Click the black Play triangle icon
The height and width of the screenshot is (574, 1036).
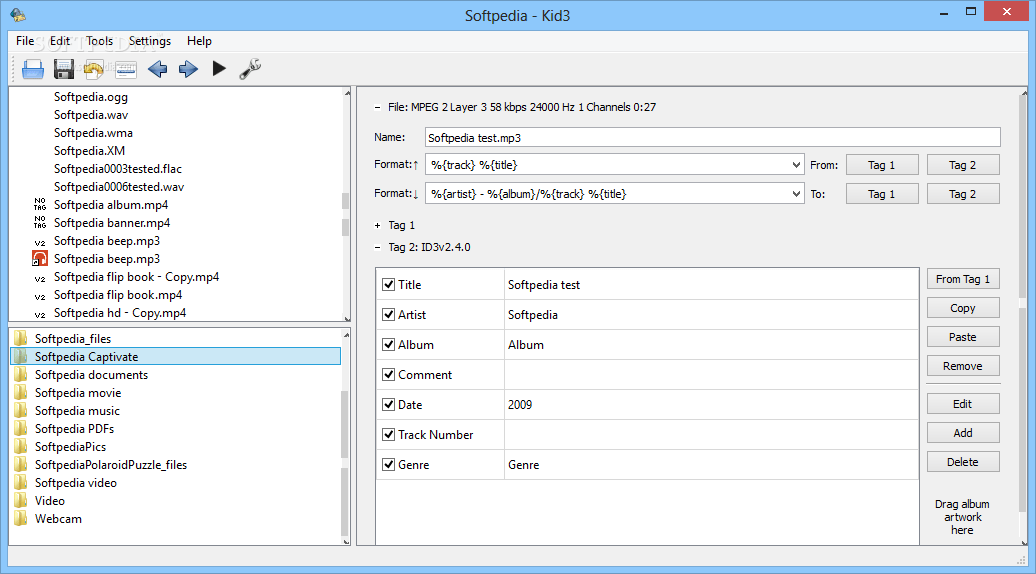pos(219,68)
